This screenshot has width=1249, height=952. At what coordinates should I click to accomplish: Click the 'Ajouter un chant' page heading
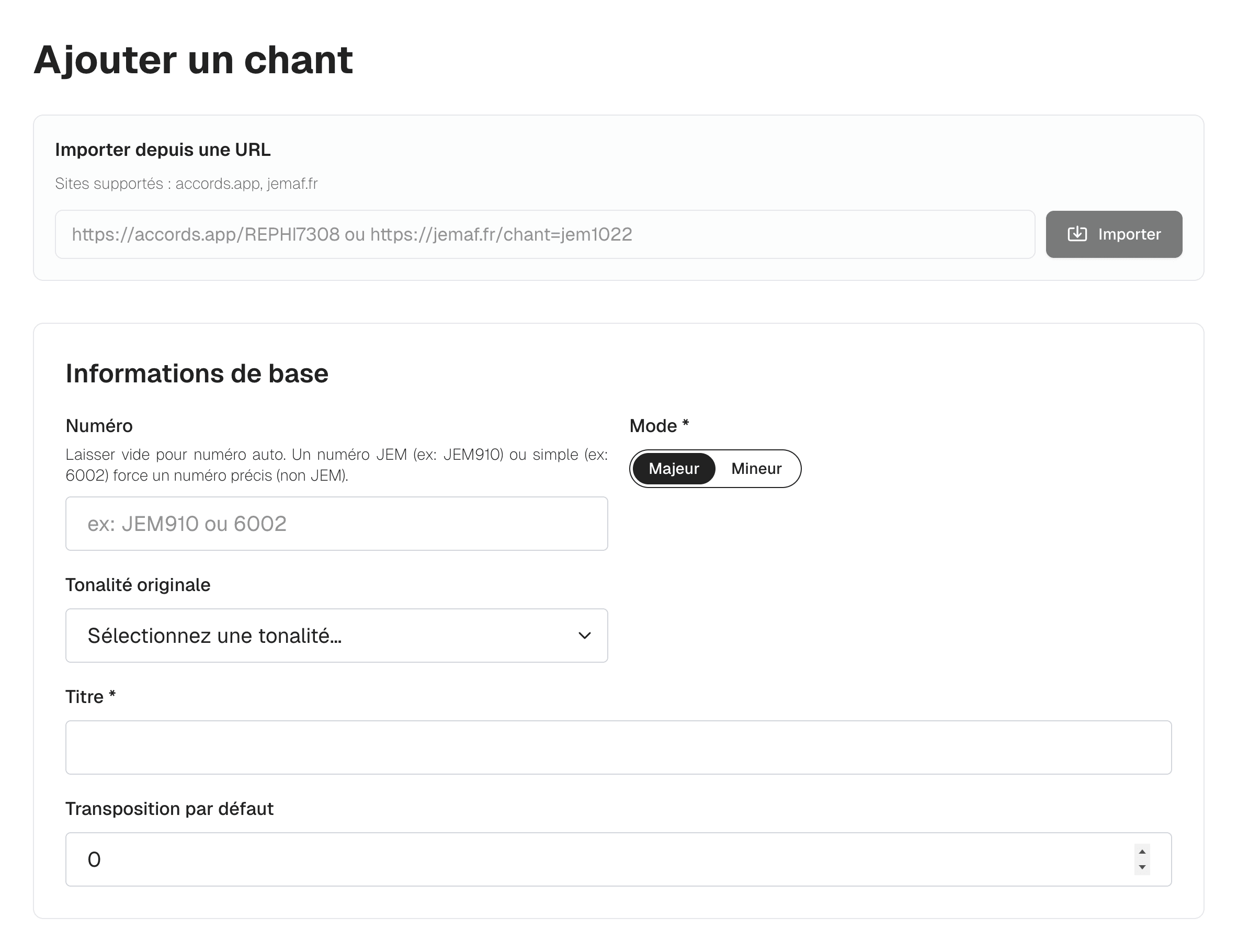pos(194,60)
